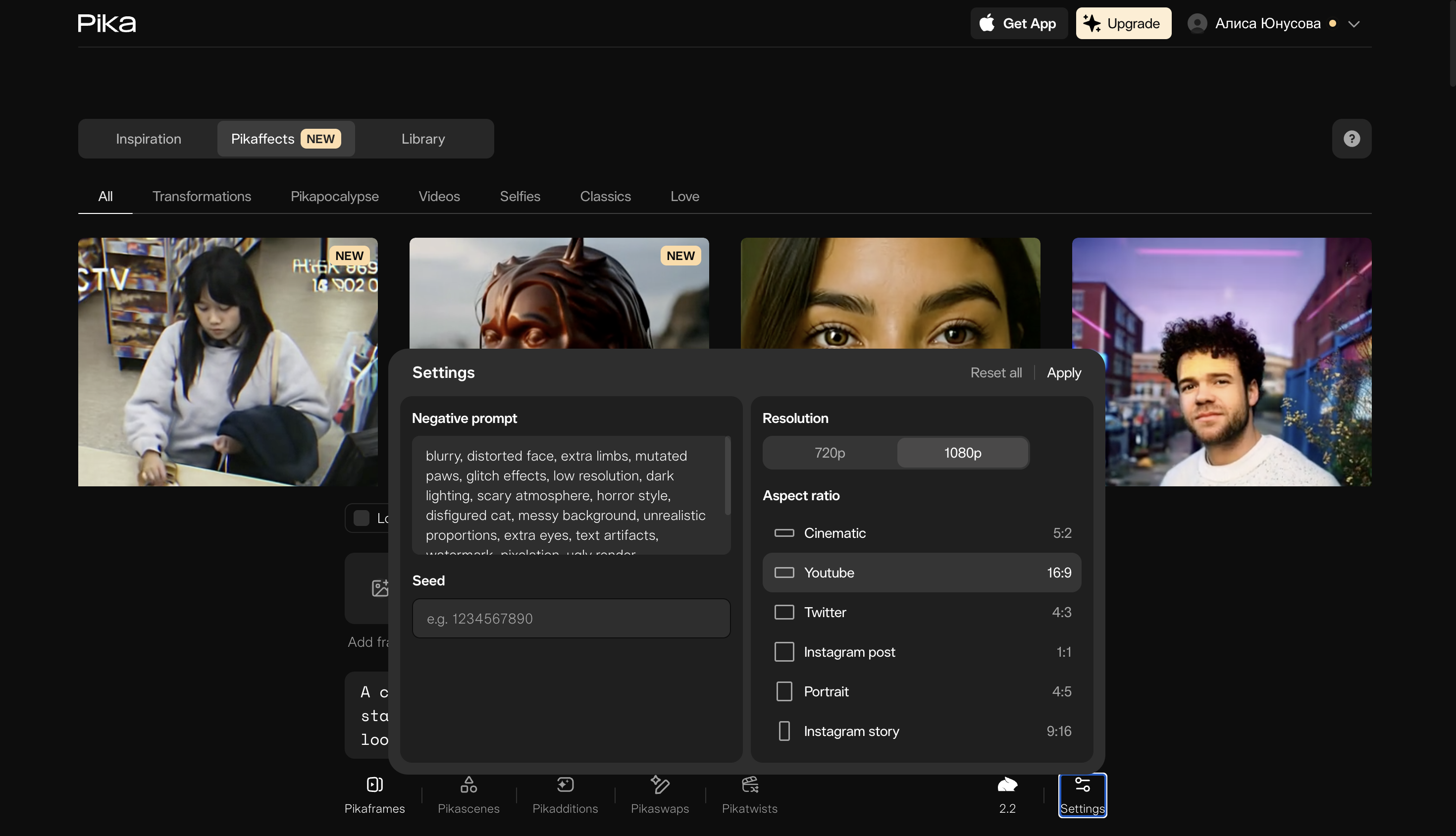The image size is (1456, 836).
Task: Click the user avatar icon
Action: click(1197, 24)
